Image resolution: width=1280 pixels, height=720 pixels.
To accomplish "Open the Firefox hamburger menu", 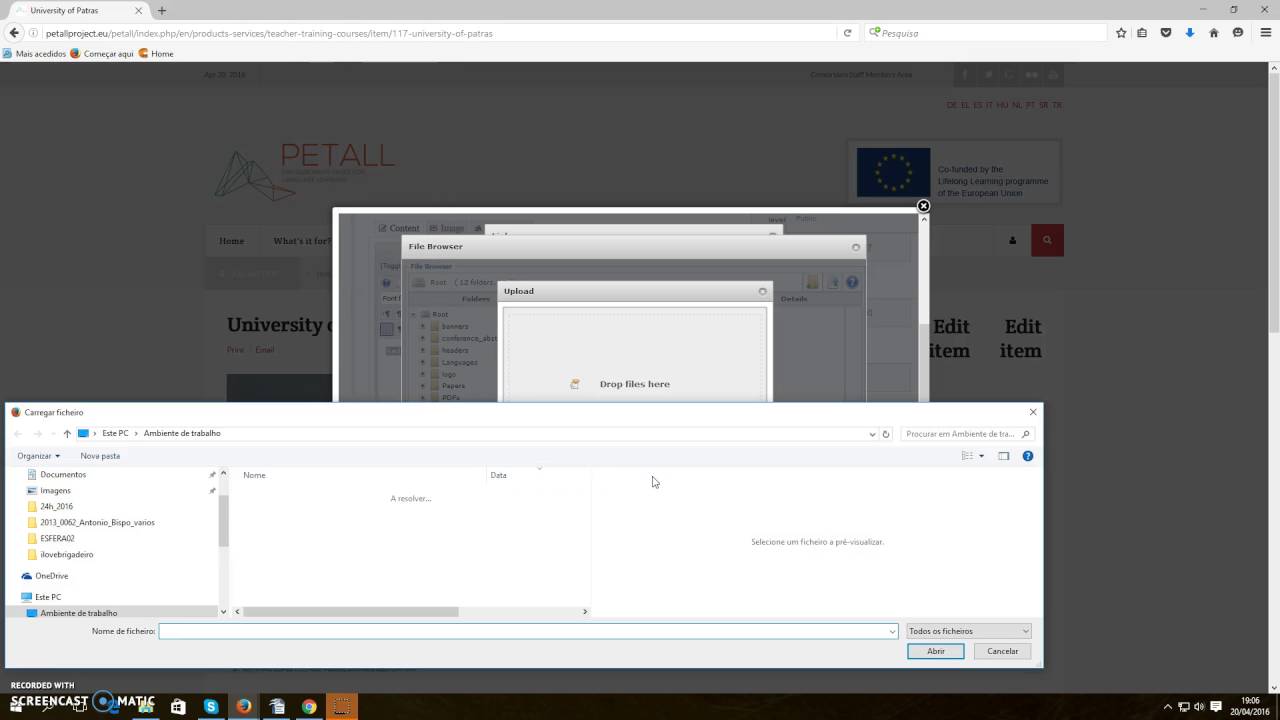I will click(1264, 33).
